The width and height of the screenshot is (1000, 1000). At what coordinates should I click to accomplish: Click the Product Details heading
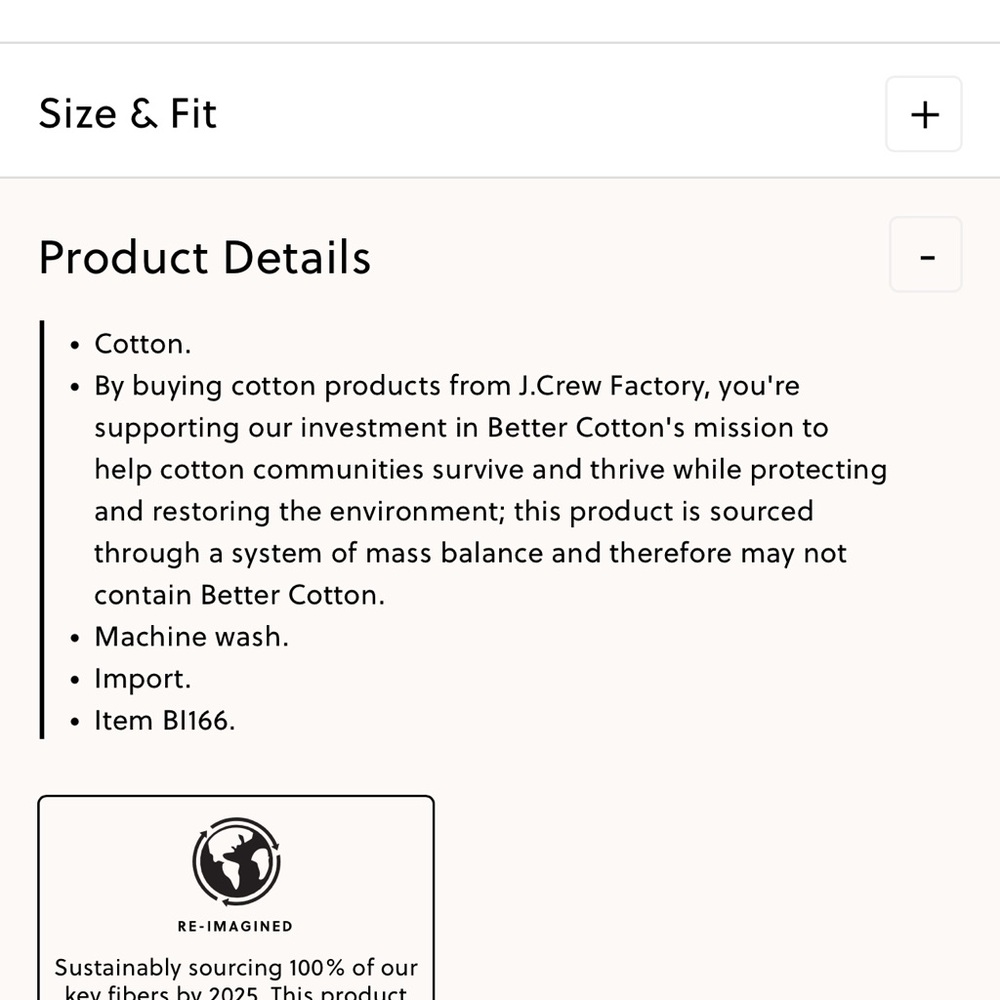(x=204, y=257)
